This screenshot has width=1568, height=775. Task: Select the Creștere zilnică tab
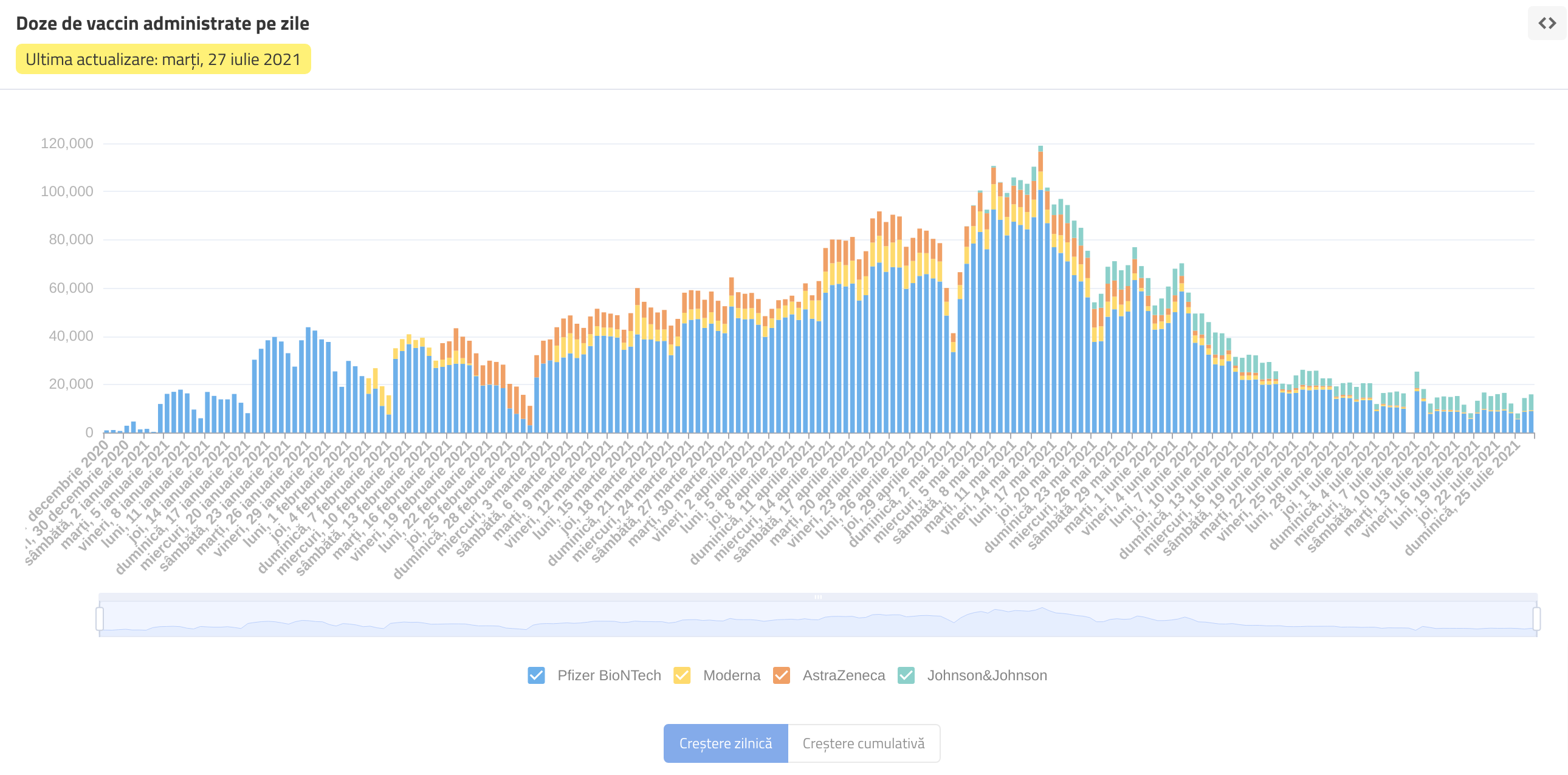726,743
